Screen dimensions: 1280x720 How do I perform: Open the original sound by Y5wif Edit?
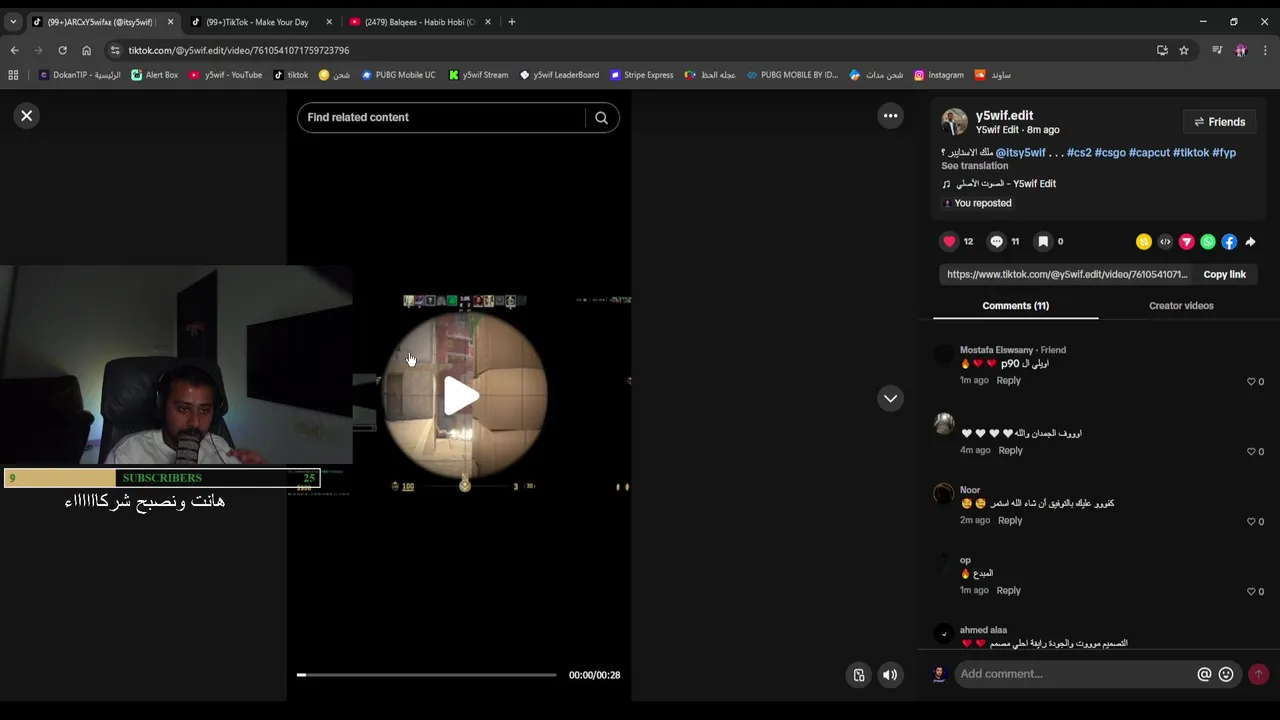[1000, 184]
